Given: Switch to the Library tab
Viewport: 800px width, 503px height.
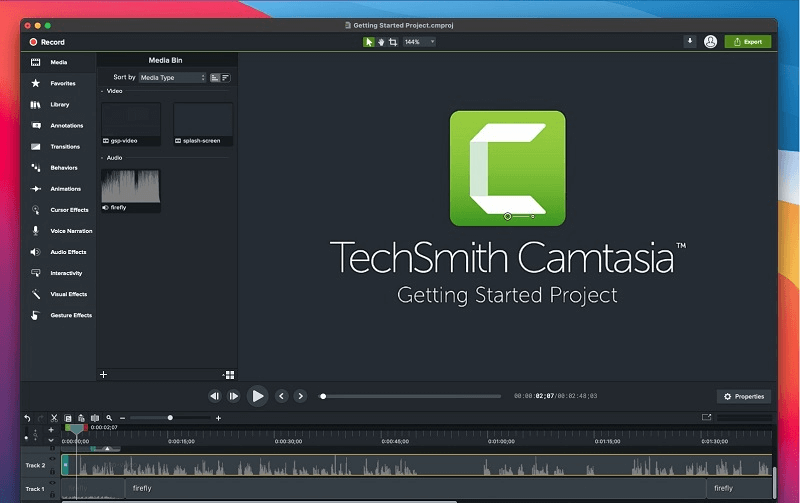Looking at the screenshot, I should (x=58, y=105).
